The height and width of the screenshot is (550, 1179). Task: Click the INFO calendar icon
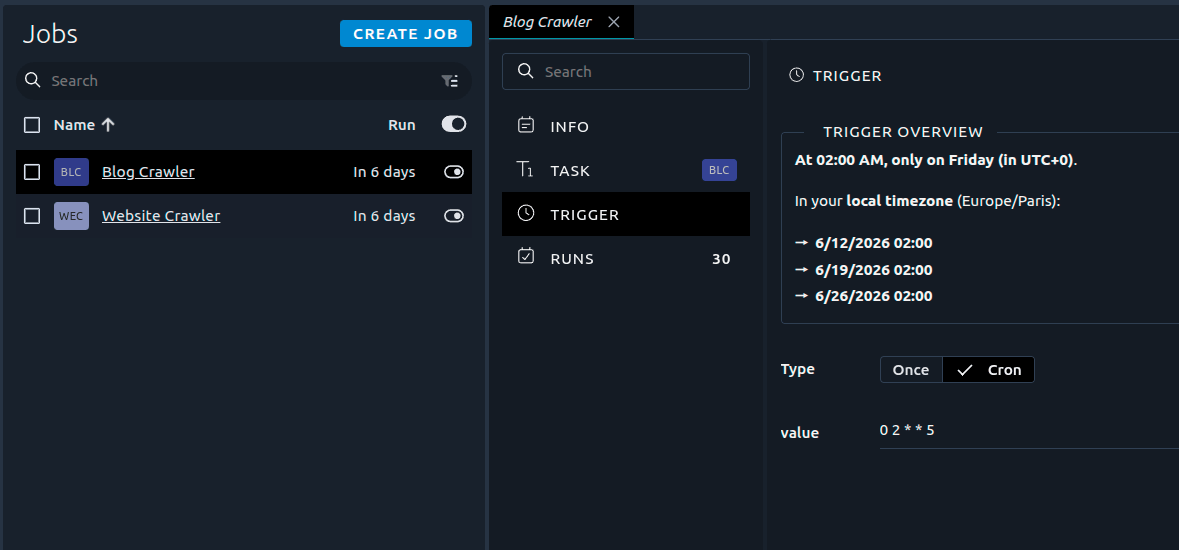coord(526,126)
